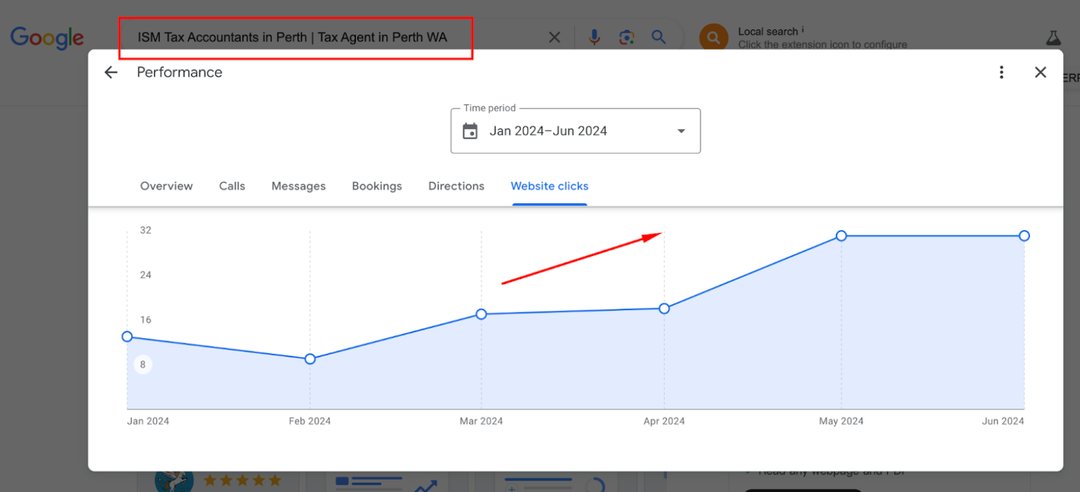Switch to the Bookings tab
Screen dimensions: 1080x492
pos(377,186)
